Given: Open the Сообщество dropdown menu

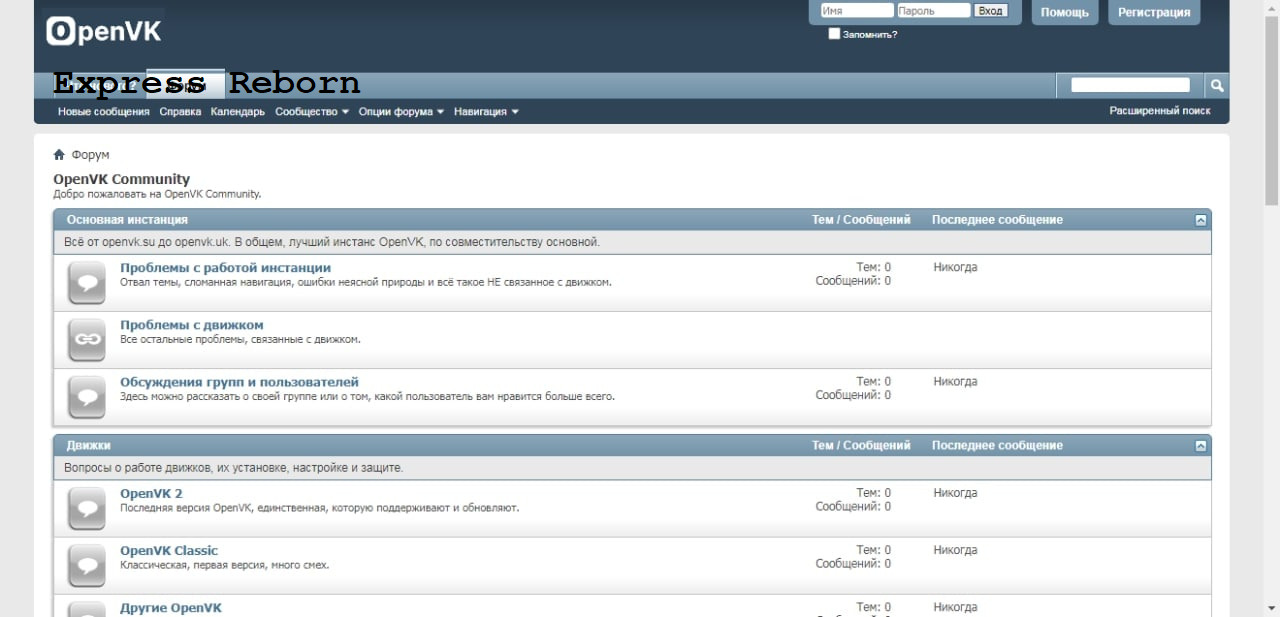Looking at the screenshot, I should click(x=312, y=112).
